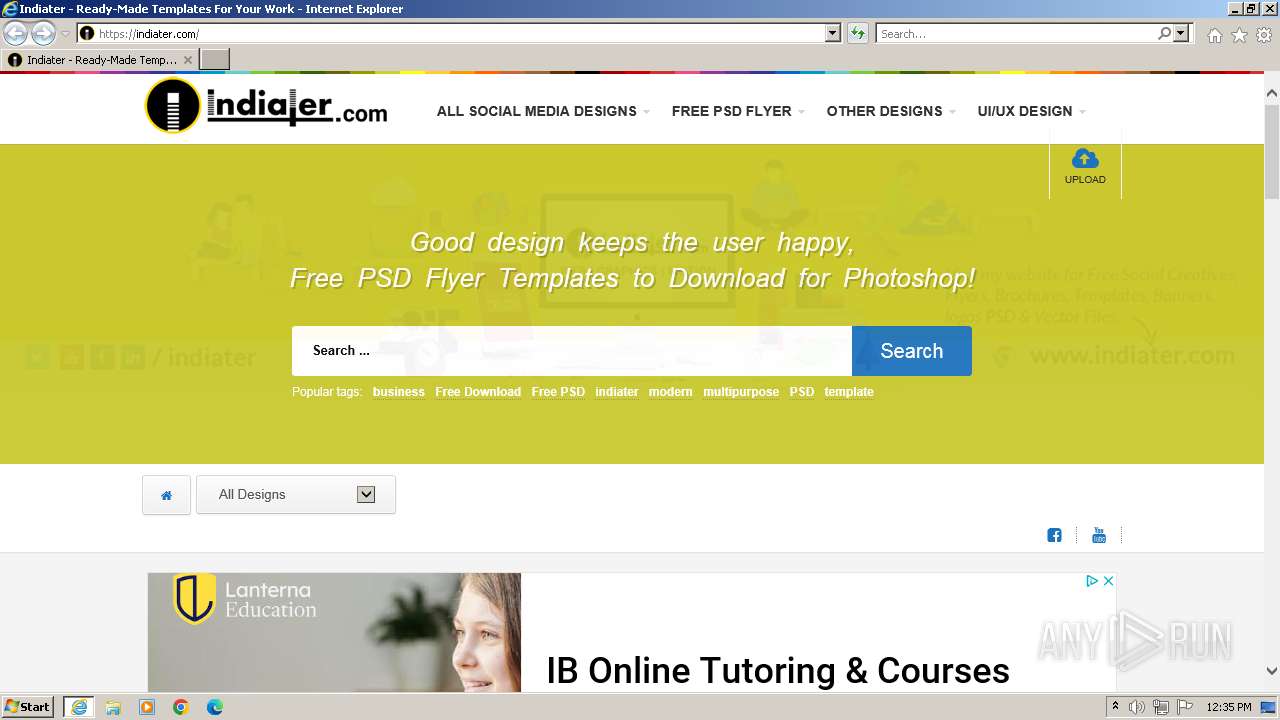Screen dimensions: 1280x720
Task: Click the Indiater.com logo
Action: [266, 107]
